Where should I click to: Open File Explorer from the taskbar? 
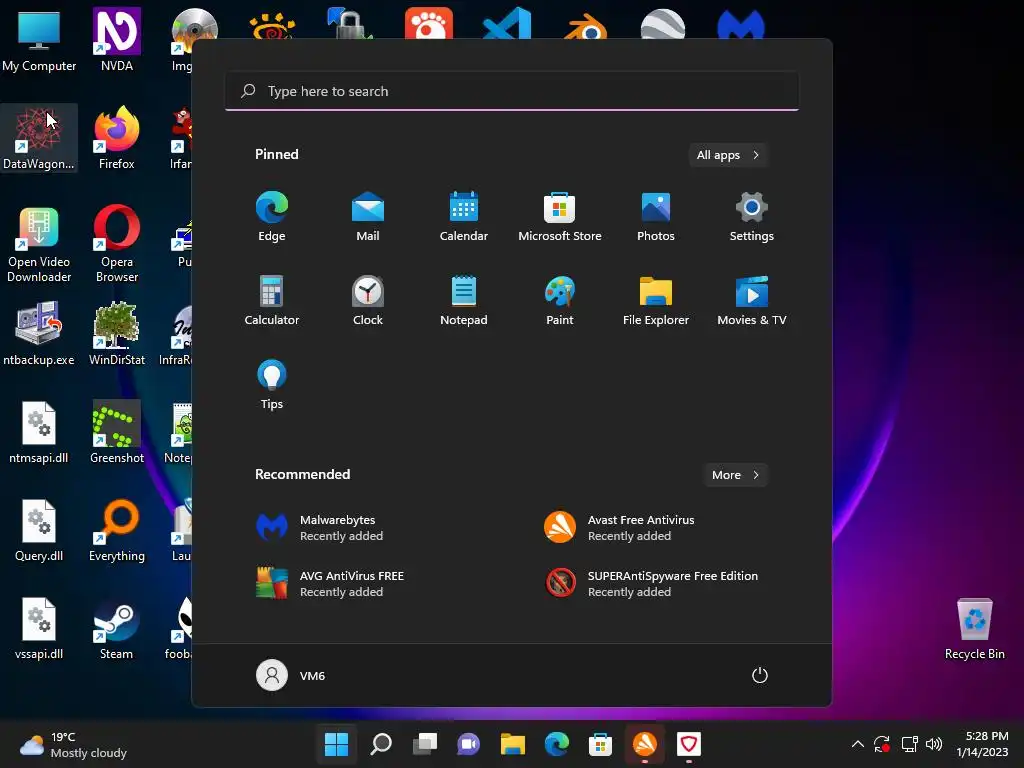tap(513, 744)
